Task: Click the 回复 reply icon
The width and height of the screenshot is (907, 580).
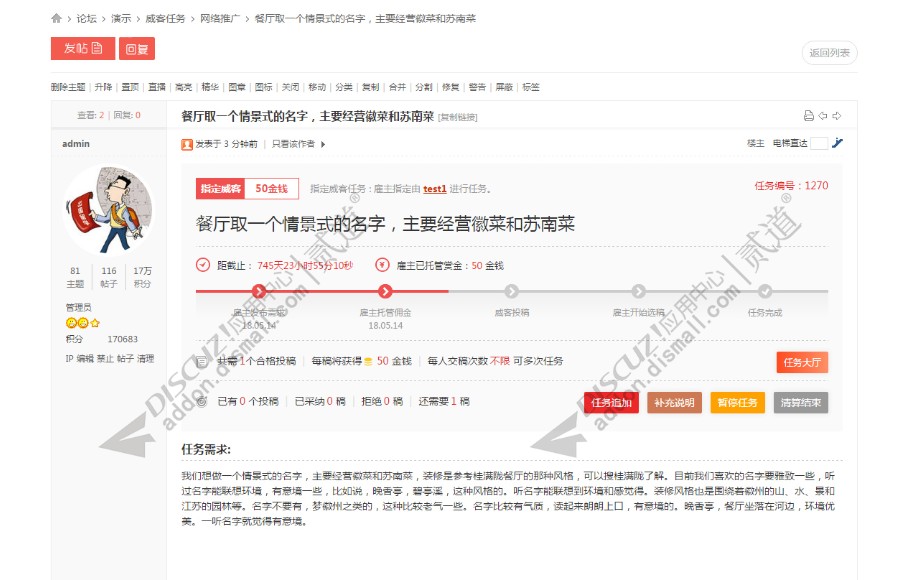Action: [137, 48]
